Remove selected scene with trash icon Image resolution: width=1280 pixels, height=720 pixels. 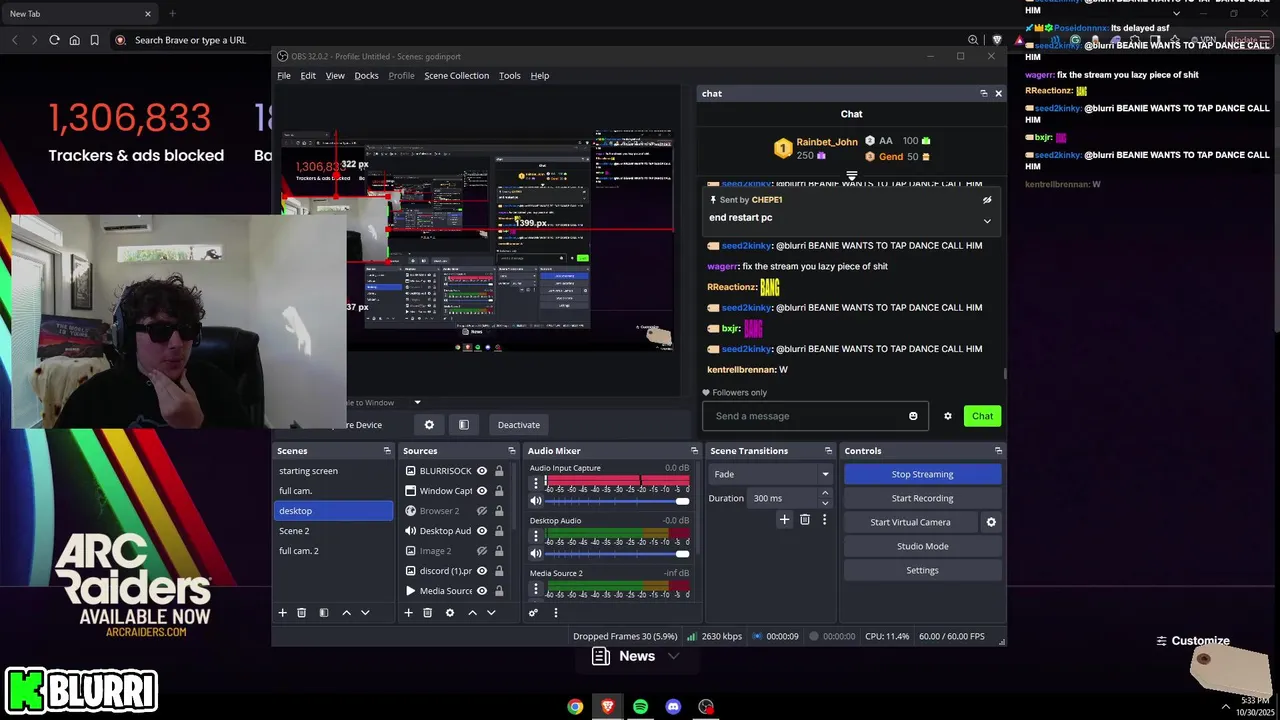301,612
